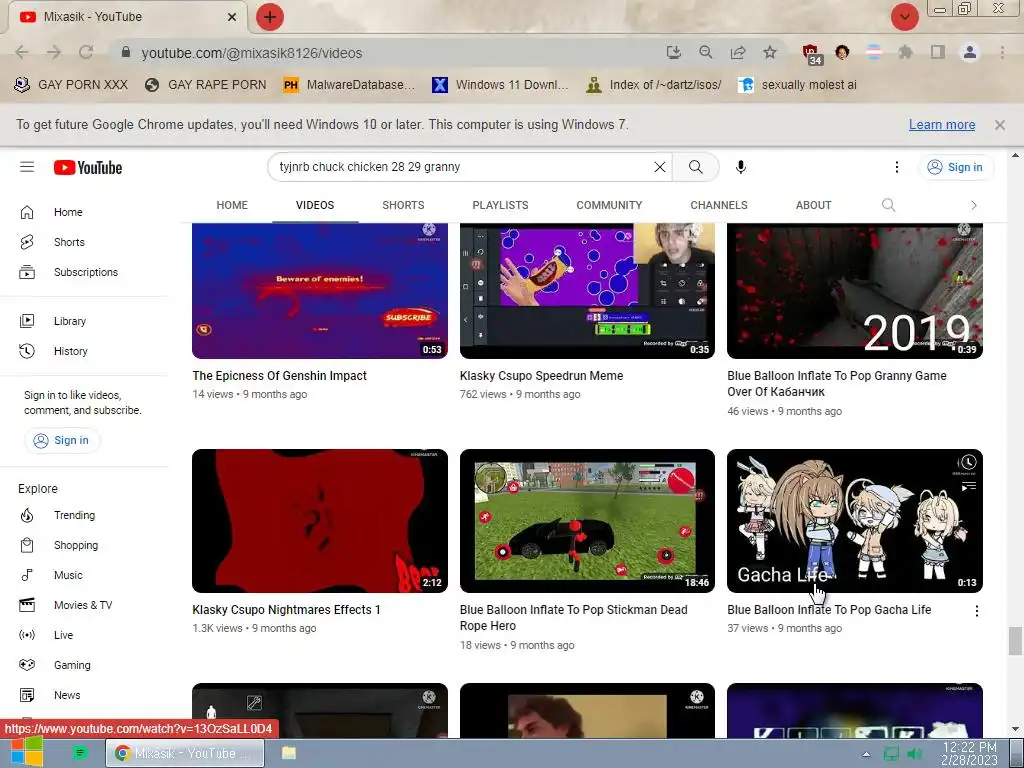Open Gacha Life video three-dot options
Screen dimensions: 1024x768
coord(976,611)
